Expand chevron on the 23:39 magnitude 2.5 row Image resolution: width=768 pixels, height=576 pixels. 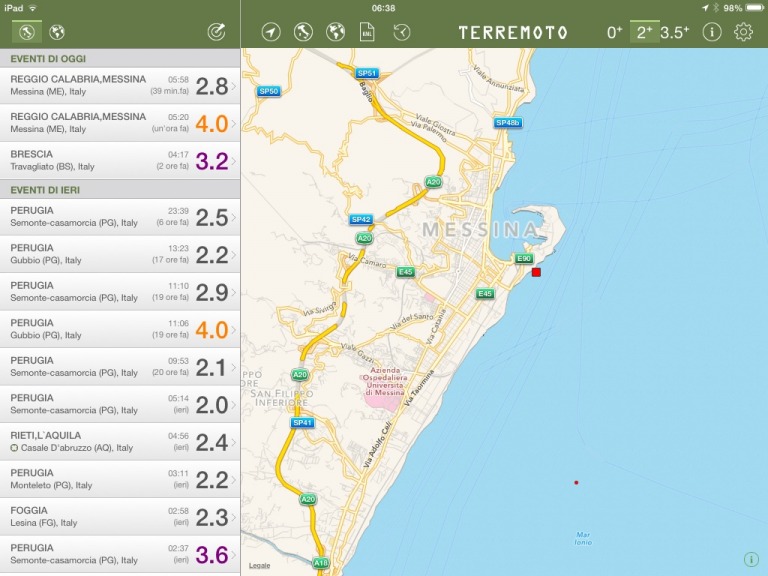(234, 217)
